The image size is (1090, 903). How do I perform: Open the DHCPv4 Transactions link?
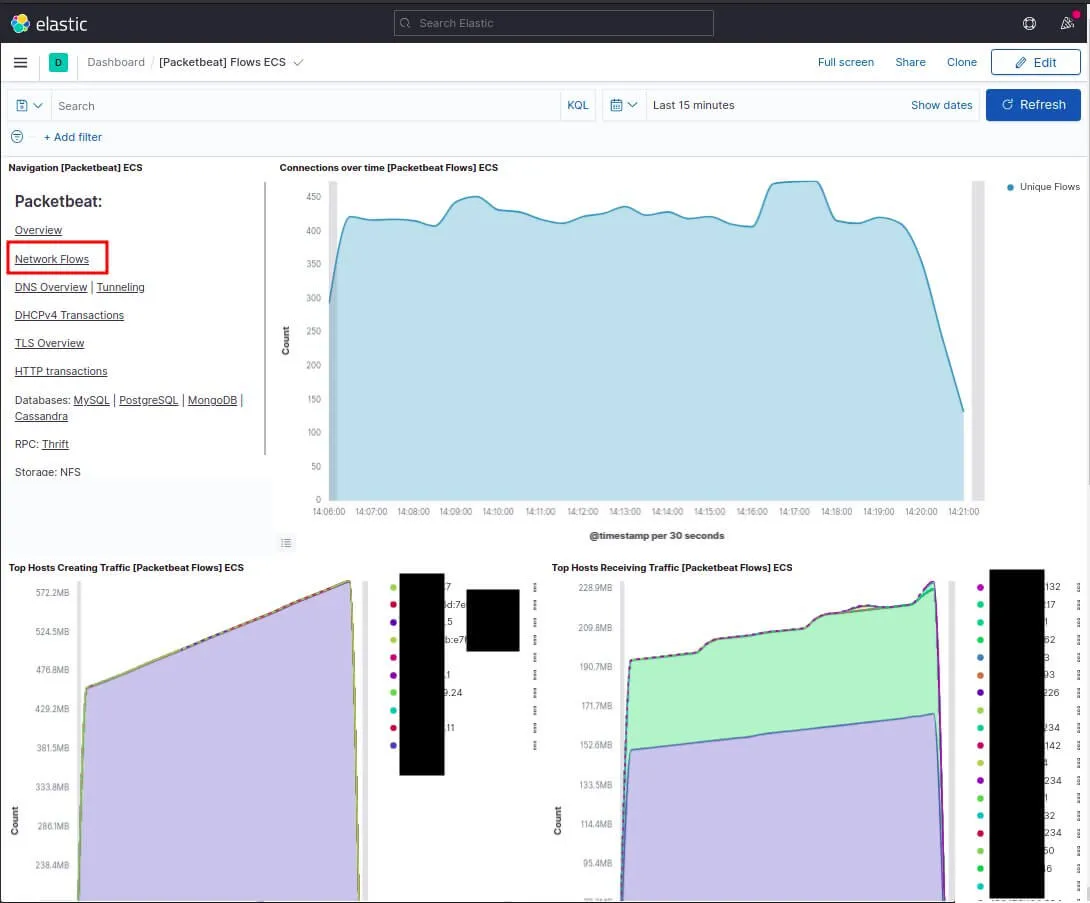(70, 315)
